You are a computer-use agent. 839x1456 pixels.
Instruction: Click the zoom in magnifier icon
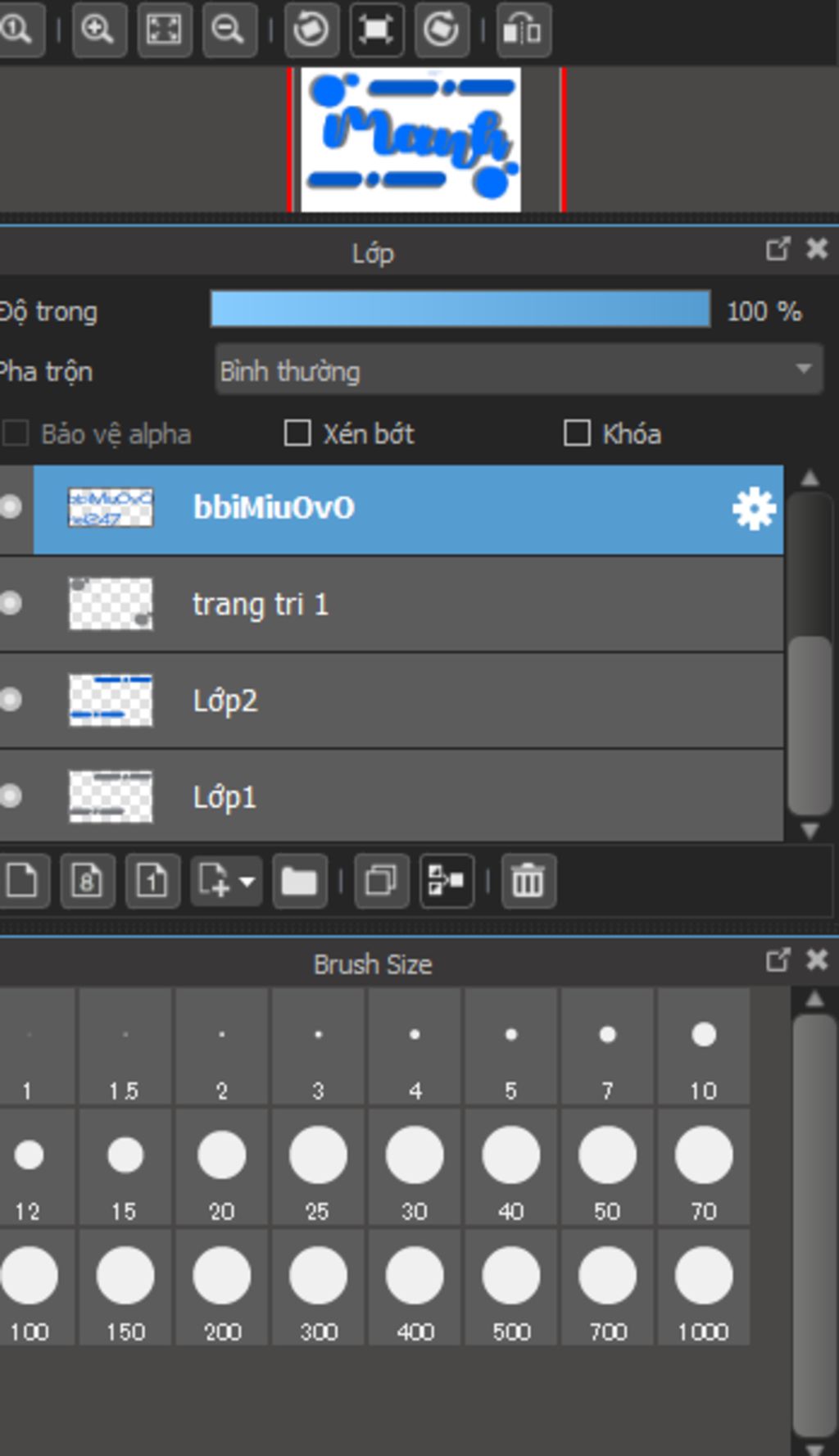tap(98, 30)
